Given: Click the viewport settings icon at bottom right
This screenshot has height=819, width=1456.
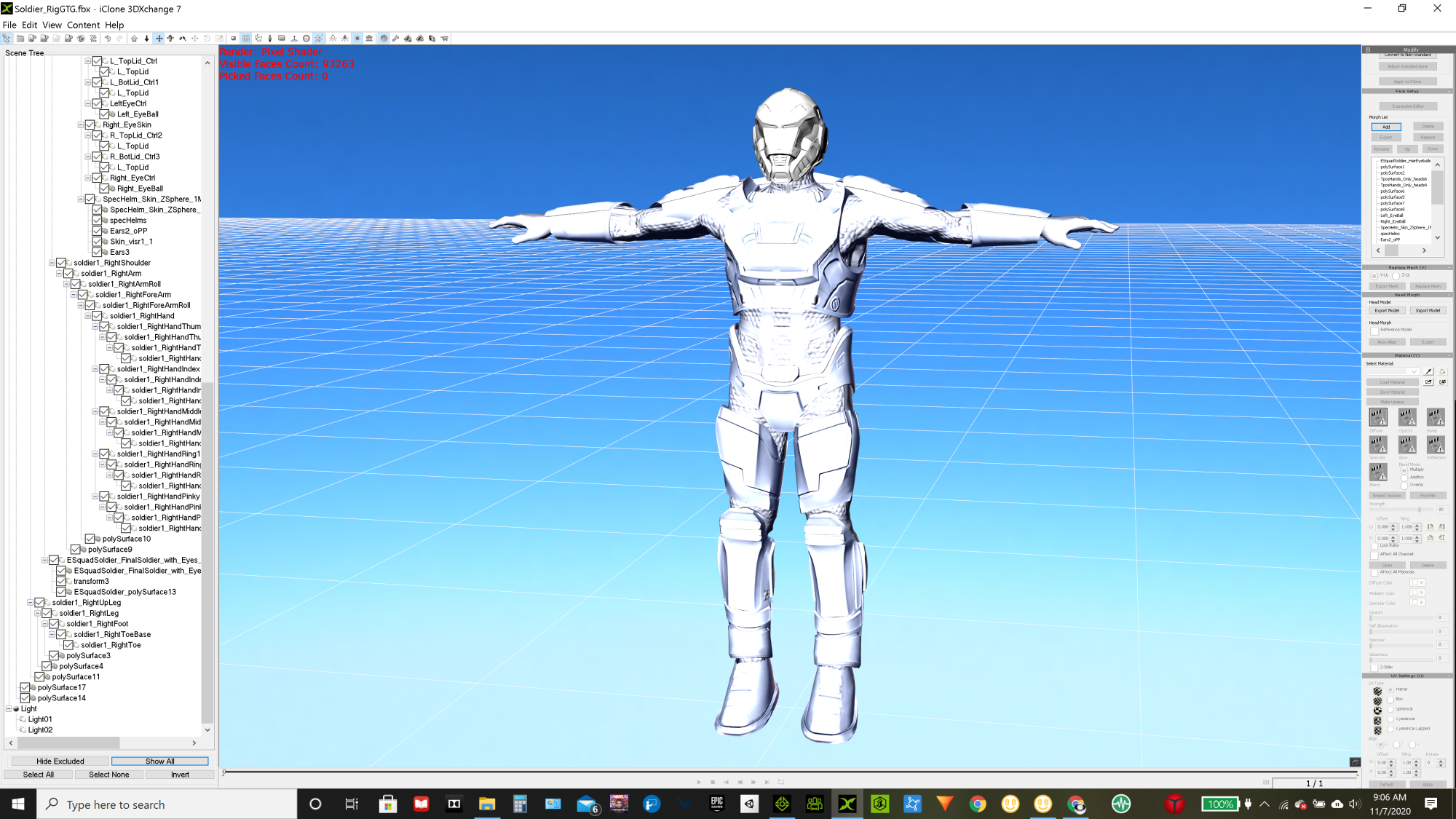Looking at the screenshot, I should tap(1355, 761).
